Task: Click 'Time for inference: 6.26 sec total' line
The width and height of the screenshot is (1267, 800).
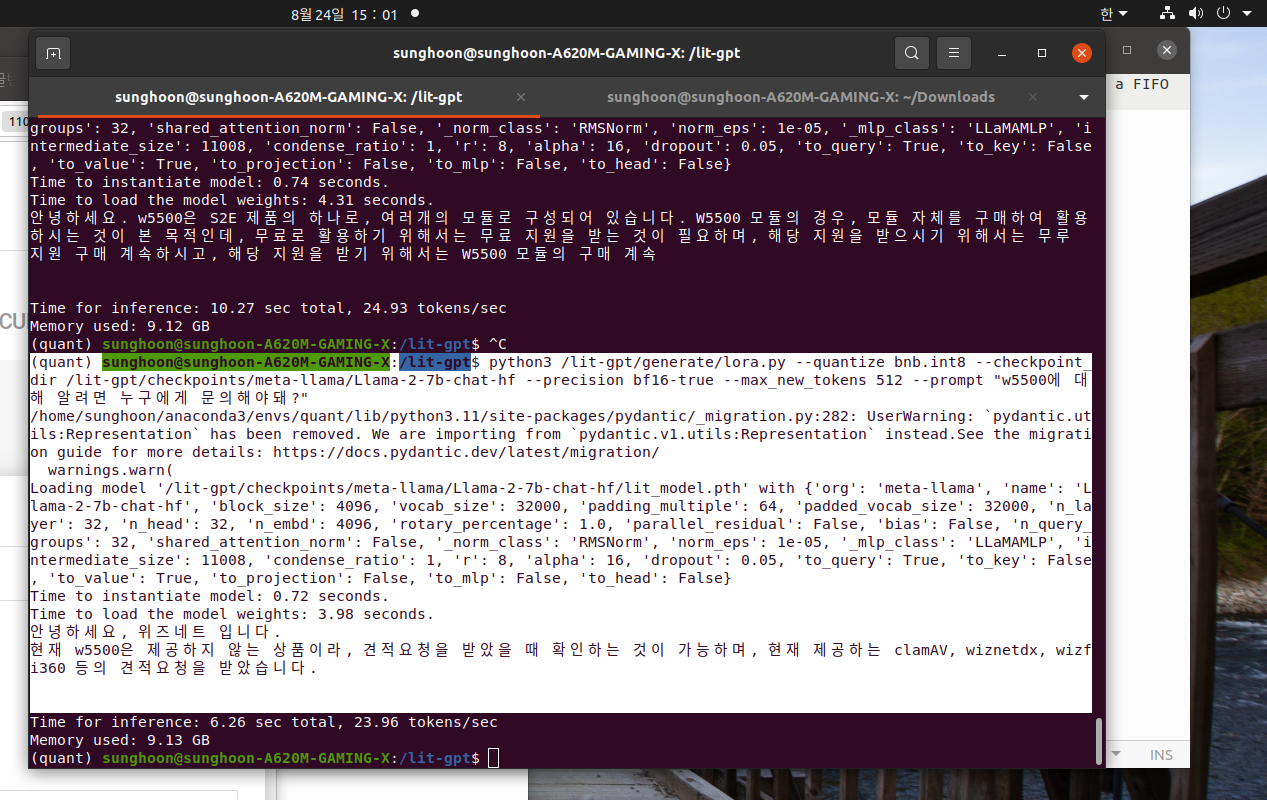Action: [264, 722]
